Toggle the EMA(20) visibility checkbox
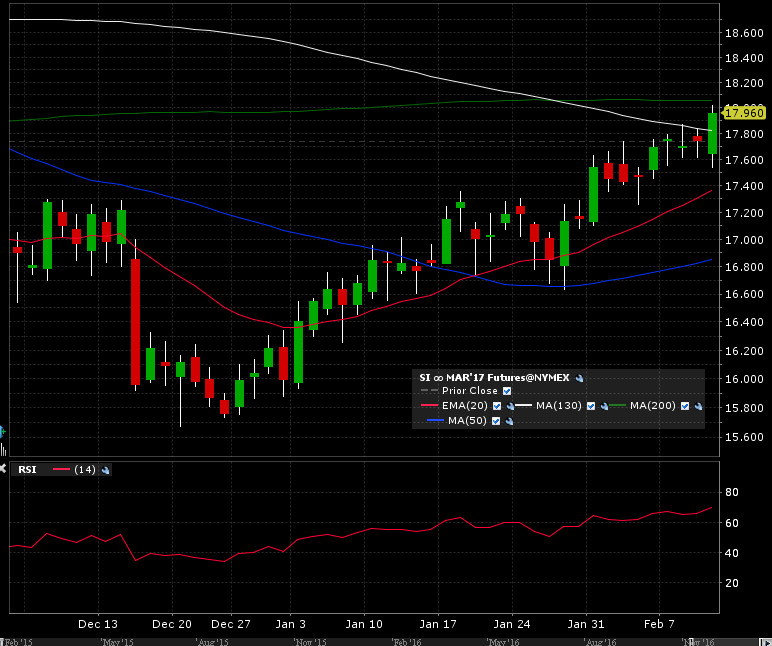Viewport: 772px width, 646px height. tap(497, 406)
